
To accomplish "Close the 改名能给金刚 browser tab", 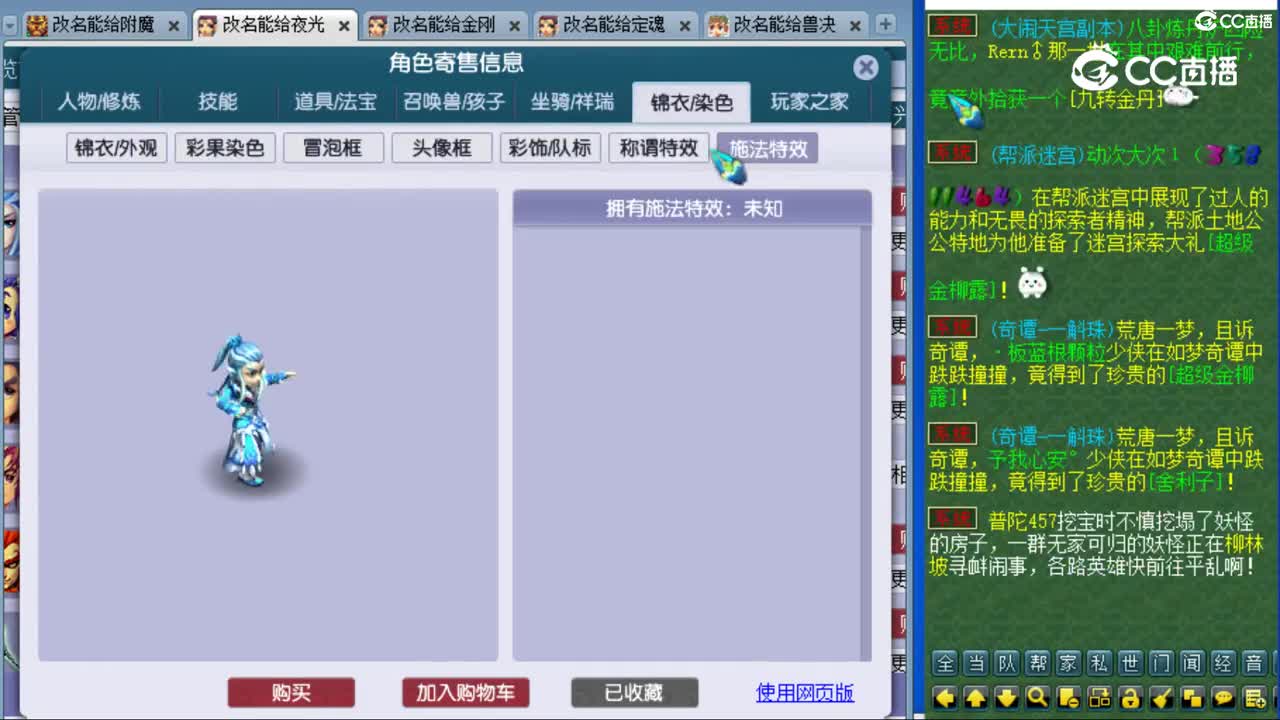I will point(514,25).
